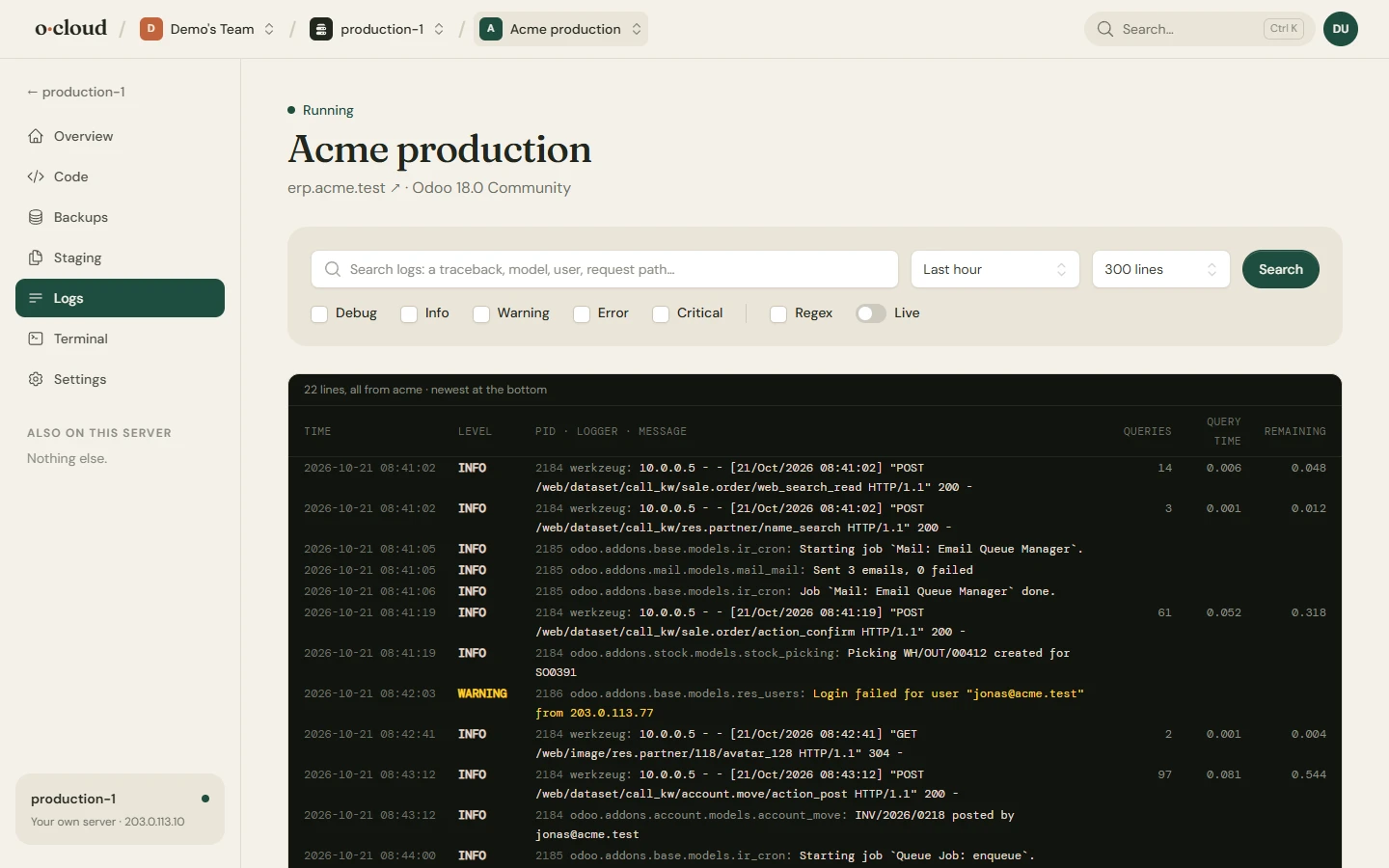Click the Overview home icon
The height and width of the screenshot is (868, 1389).
pos(36,136)
